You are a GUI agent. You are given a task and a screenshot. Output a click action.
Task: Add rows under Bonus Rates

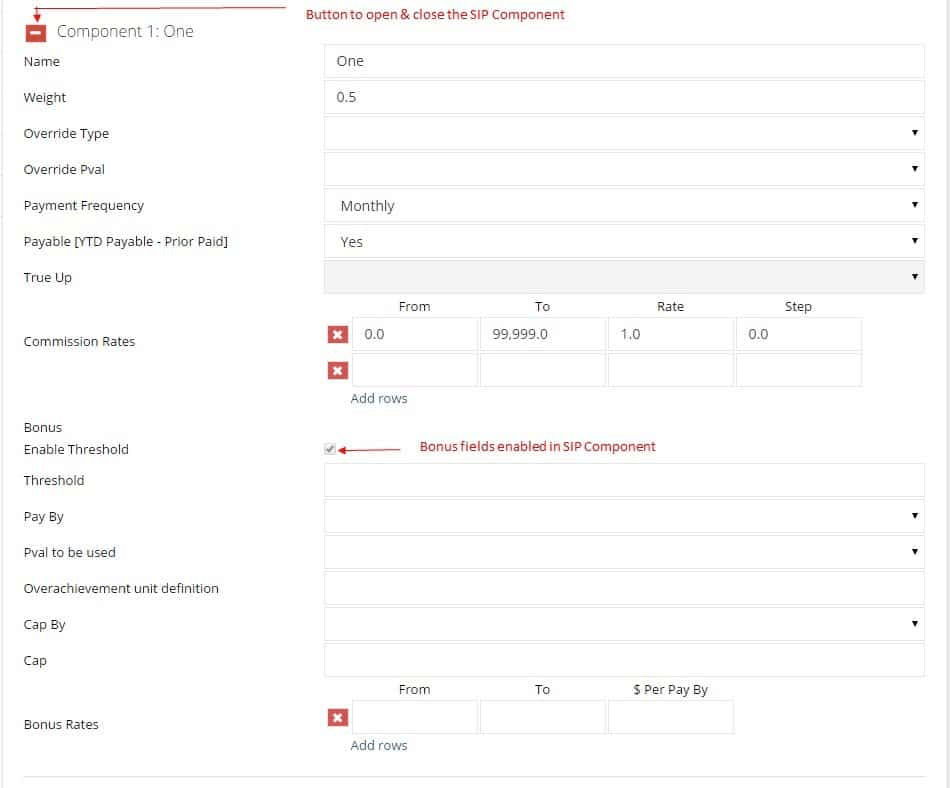click(379, 746)
